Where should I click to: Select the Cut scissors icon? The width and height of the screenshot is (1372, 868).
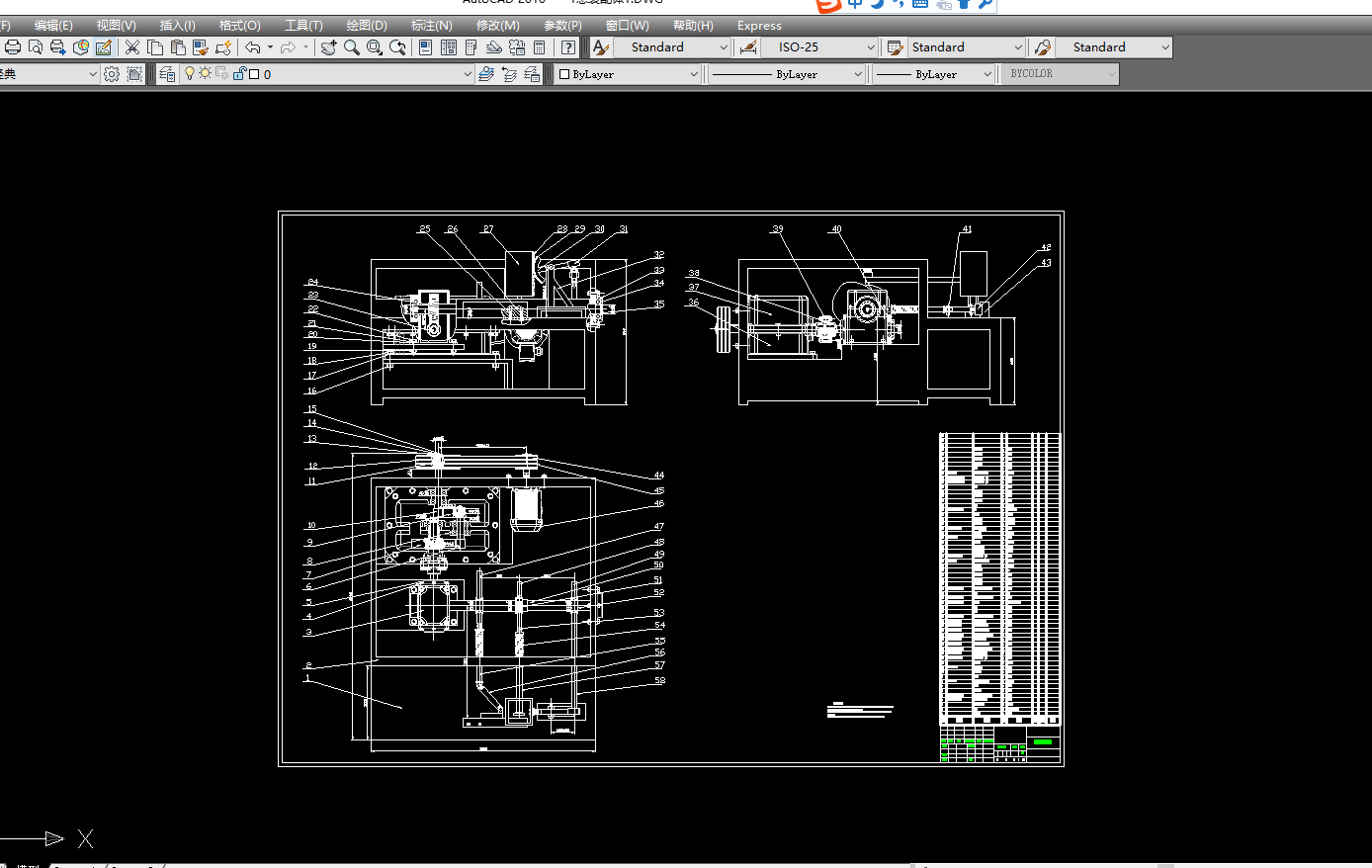click(x=132, y=47)
